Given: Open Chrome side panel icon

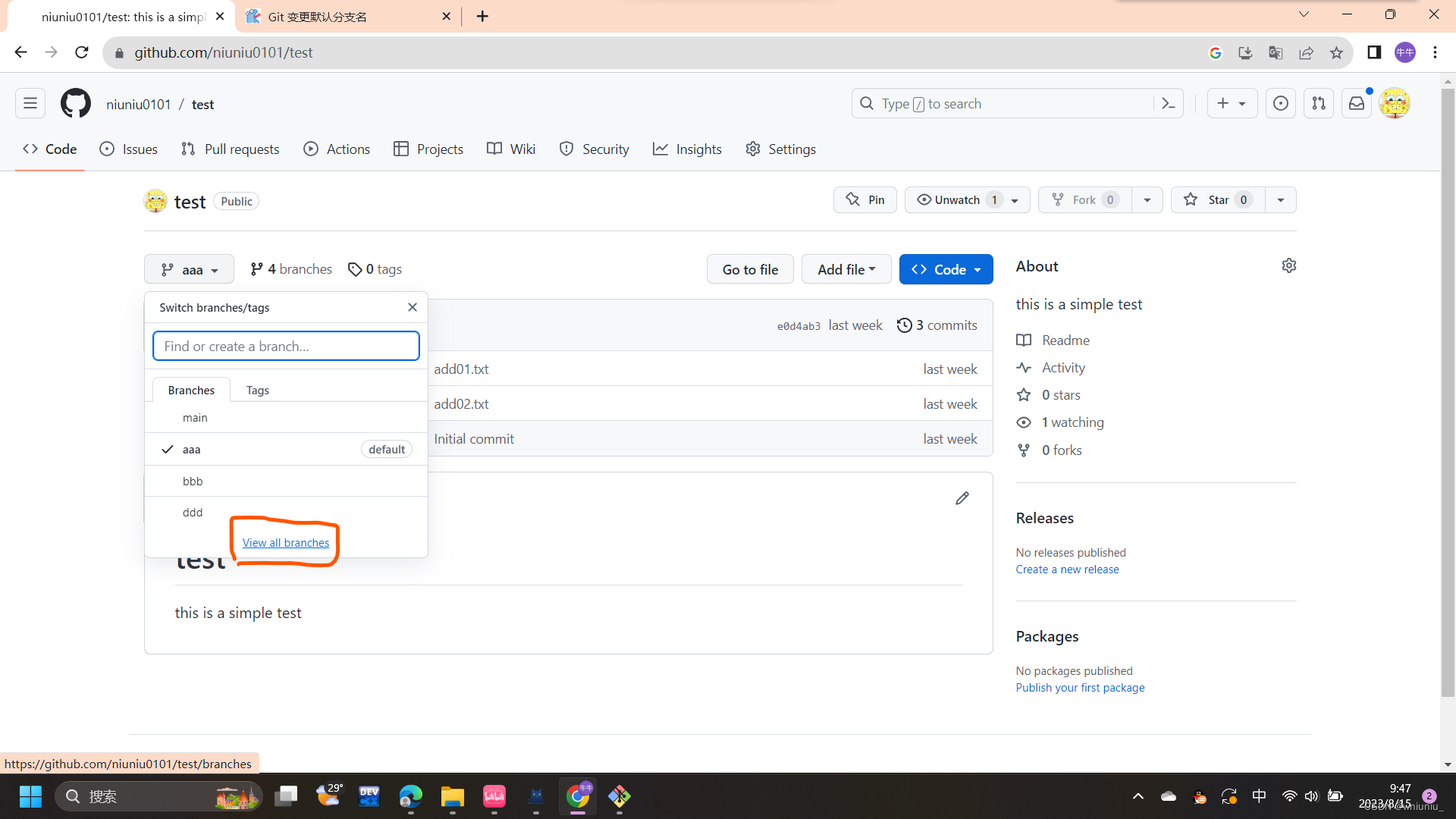Looking at the screenshot, I should 1374,52.
